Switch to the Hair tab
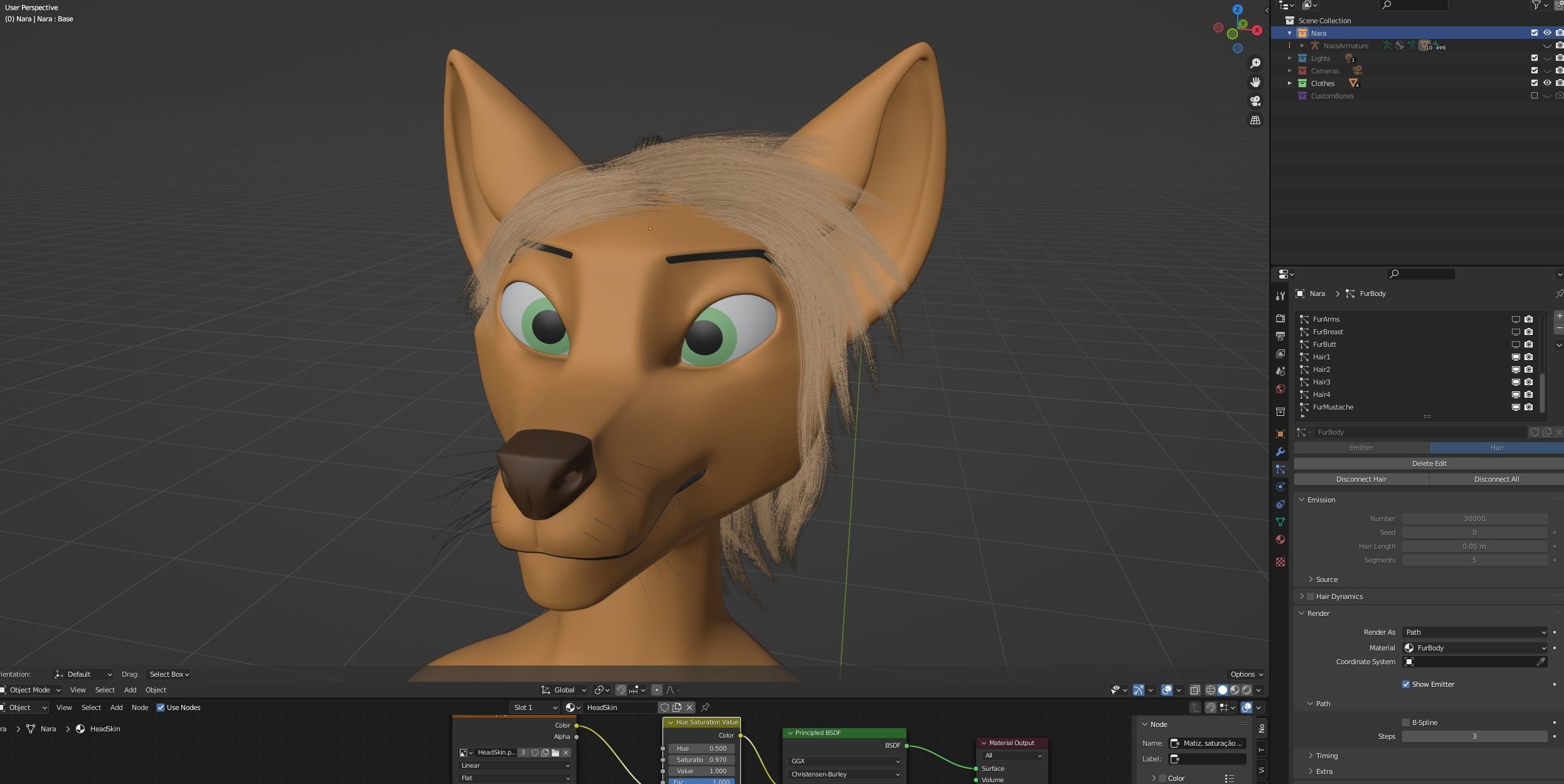Image resolution: width=1564 pixels, height=784 pixels. pyautogui.click(x=1497, y=448)
